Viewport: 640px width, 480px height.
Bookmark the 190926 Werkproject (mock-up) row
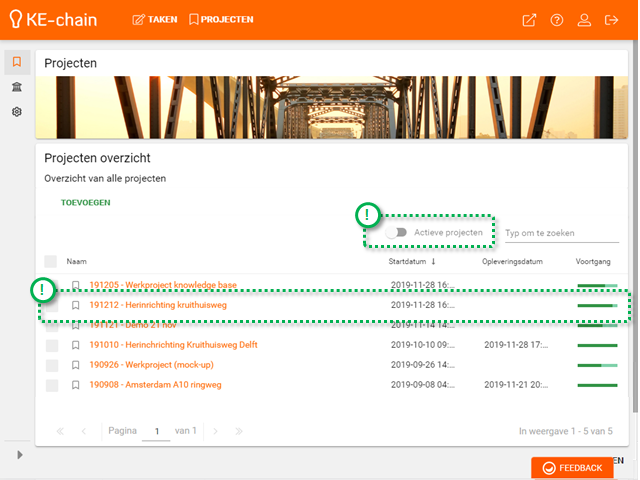76,365
